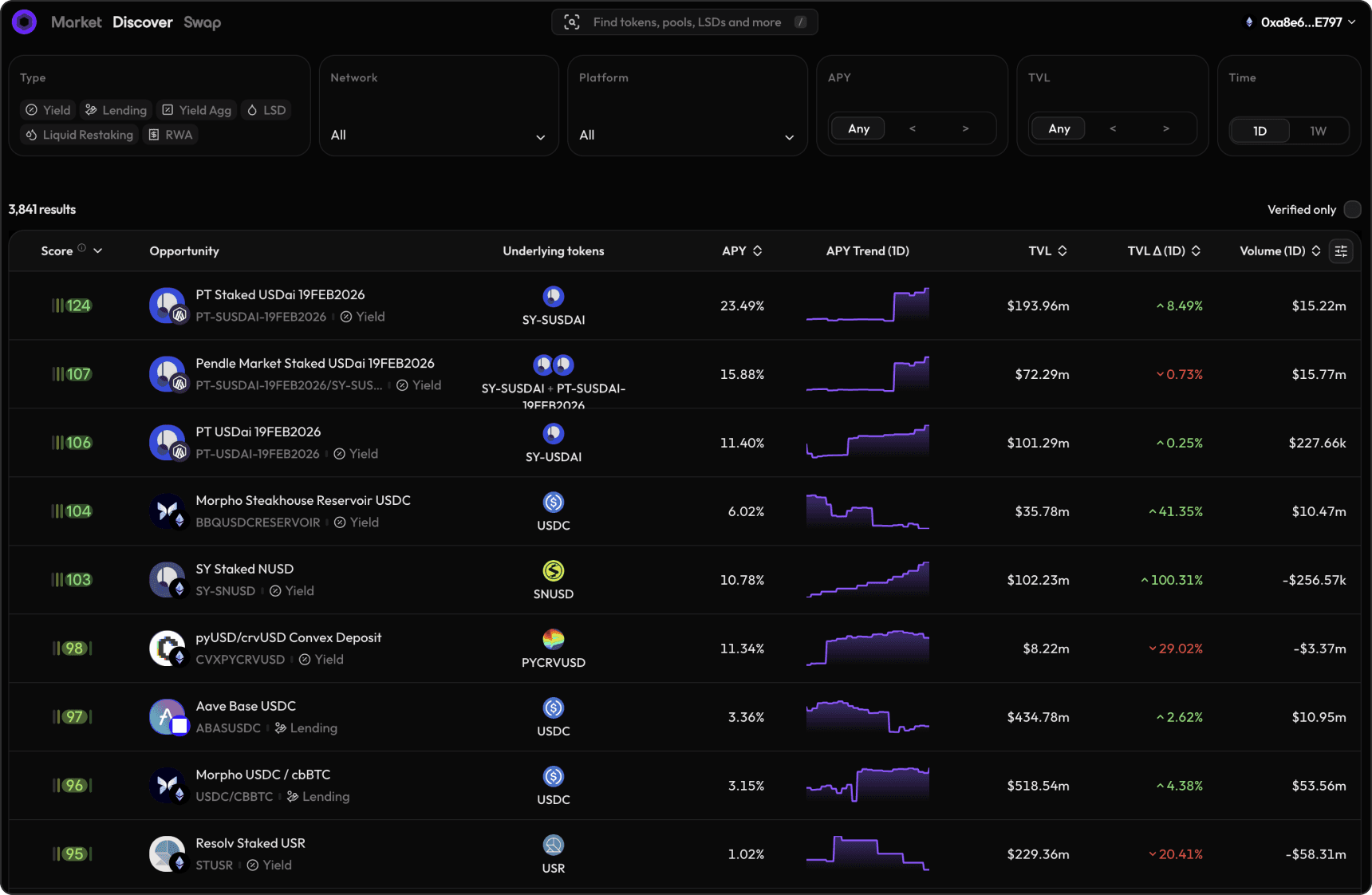This screenshot has height=895, width=1372.
Task: Open the Network dropdown
Action: pos(438,136)
